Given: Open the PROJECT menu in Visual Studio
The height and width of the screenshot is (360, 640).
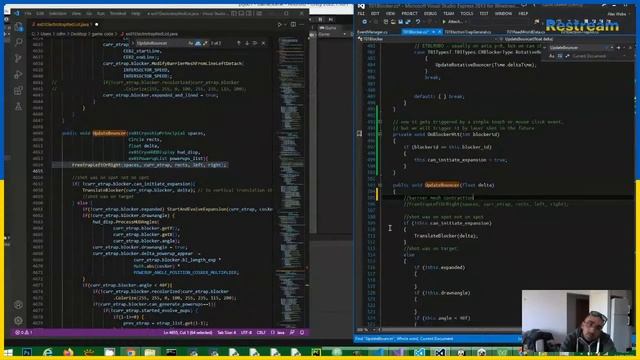Looking at the screenshot, I should click(x=409, y=13).
